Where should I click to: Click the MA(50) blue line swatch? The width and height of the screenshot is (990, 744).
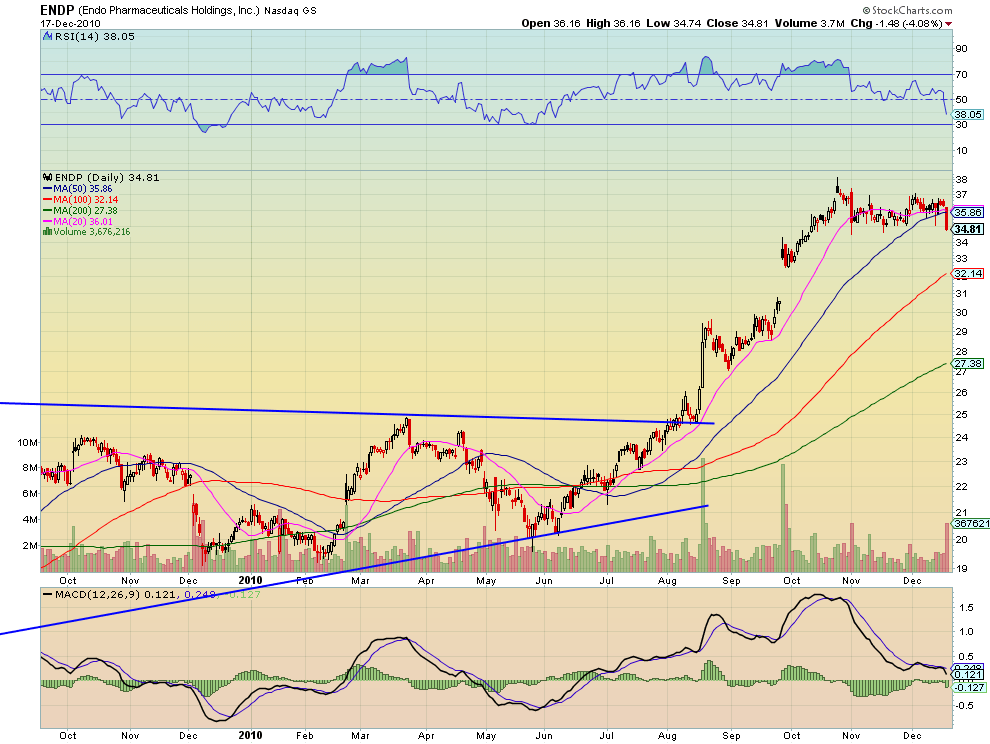(47, 189)
